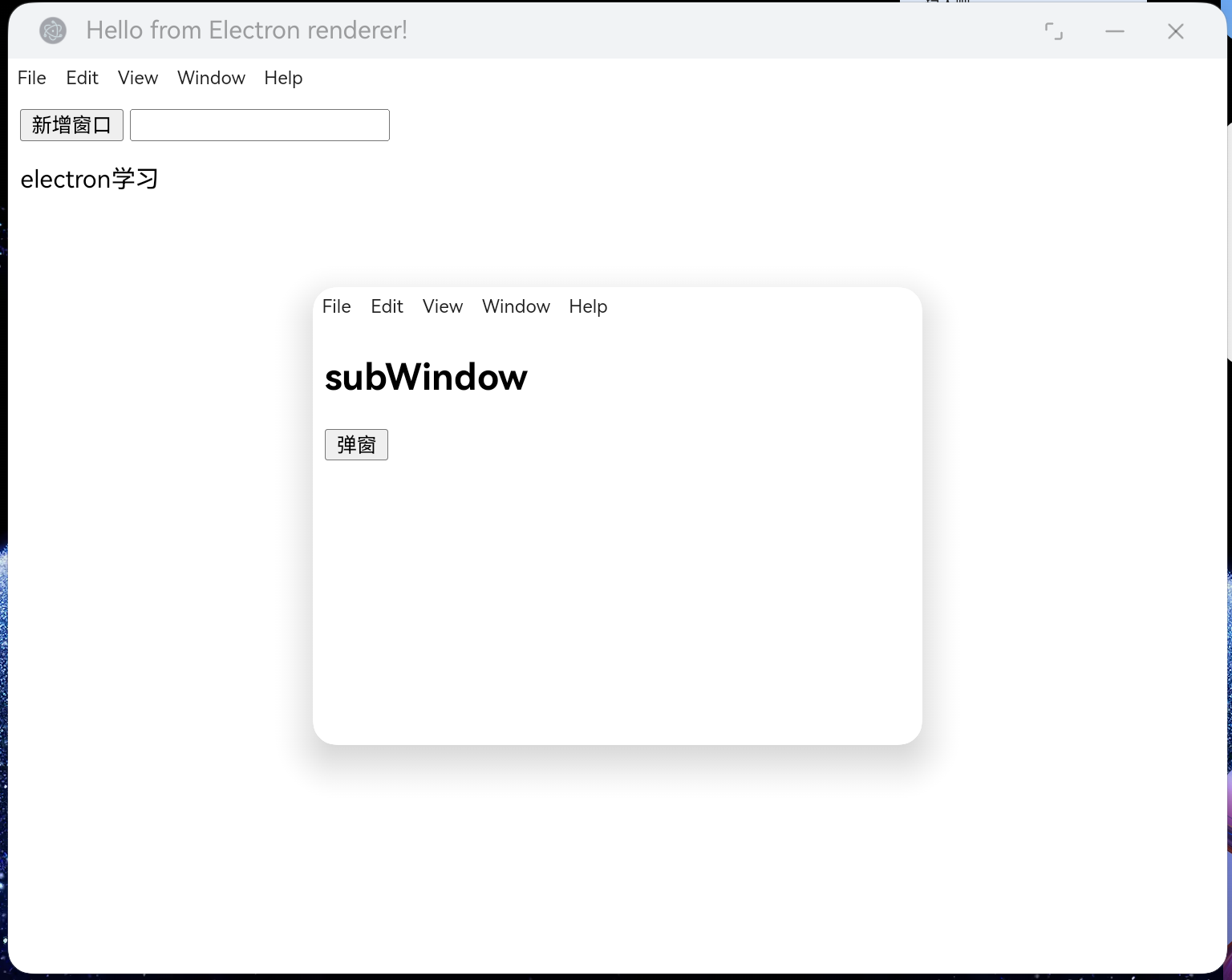Screen dimensions: 1232x980
Task: Click the subWindow heading text
Action: click(426, 377)
